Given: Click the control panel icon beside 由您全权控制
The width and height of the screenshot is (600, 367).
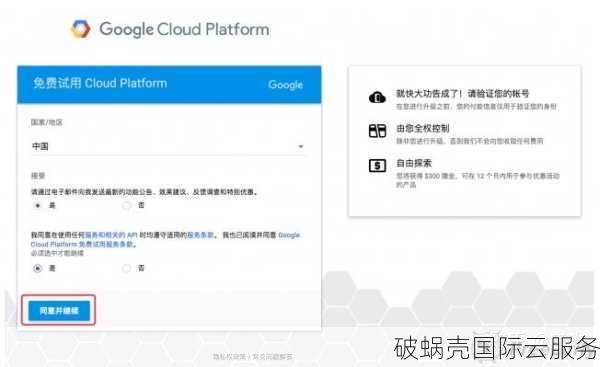Looking at the screenshot, I should click(x=377, y=131).
